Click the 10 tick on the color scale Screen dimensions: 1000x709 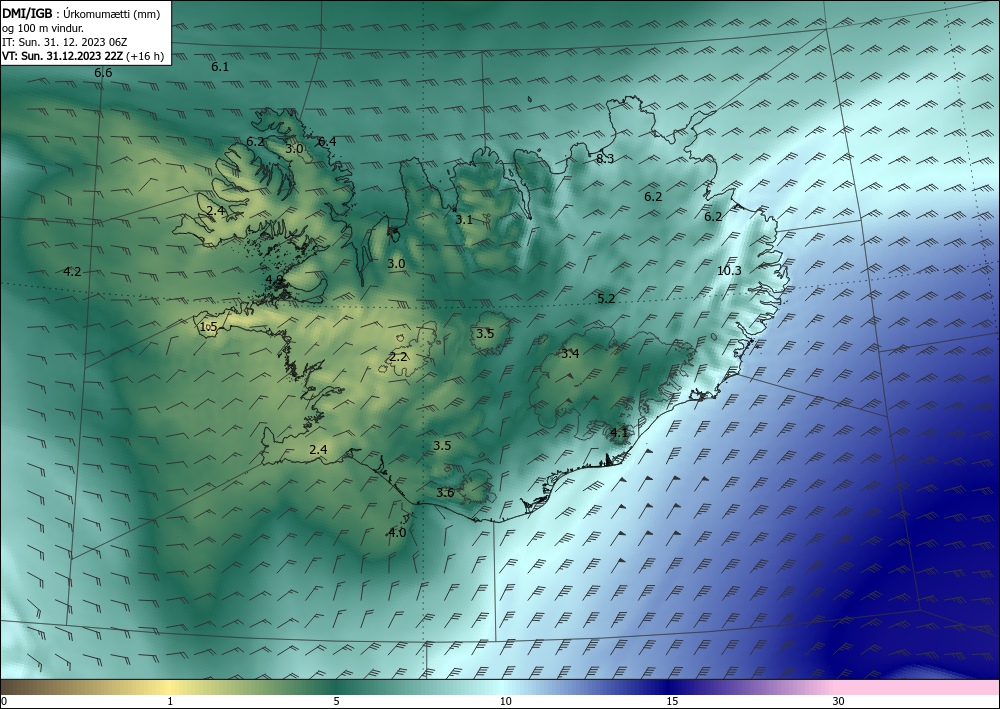click(505, 701)
